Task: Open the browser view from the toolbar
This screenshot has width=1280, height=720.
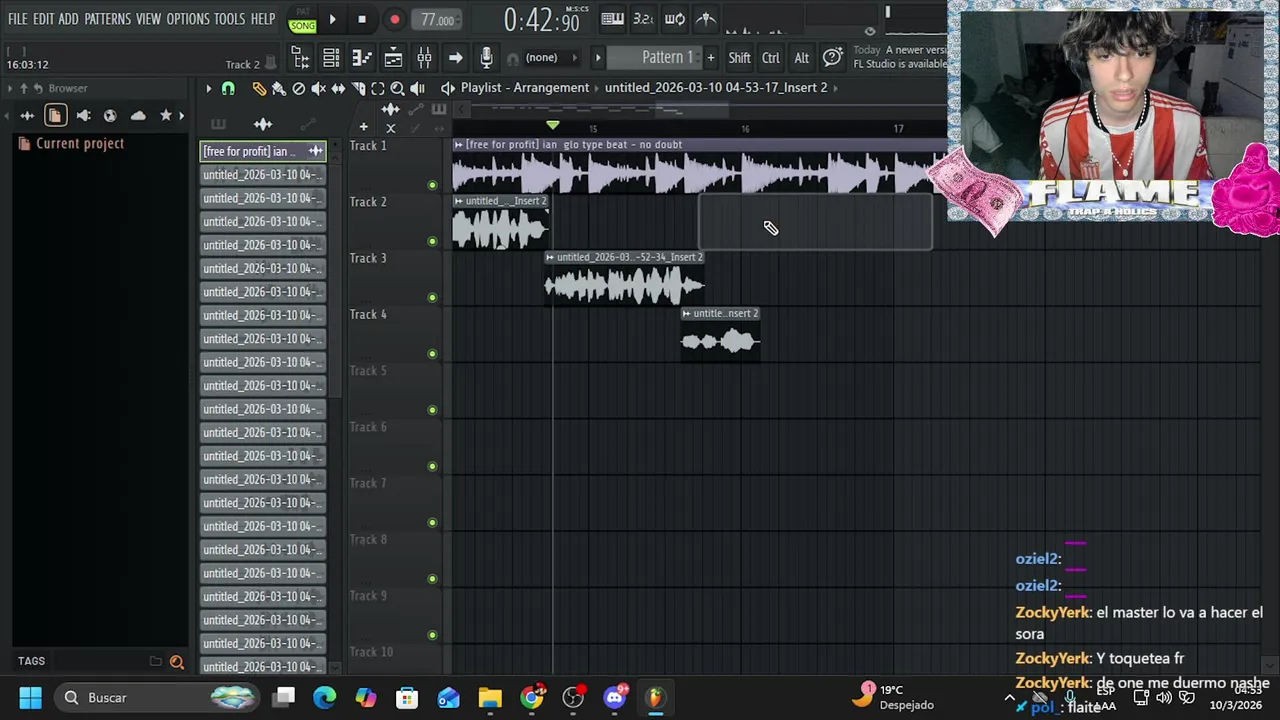Action: click(x=300, y=58)
